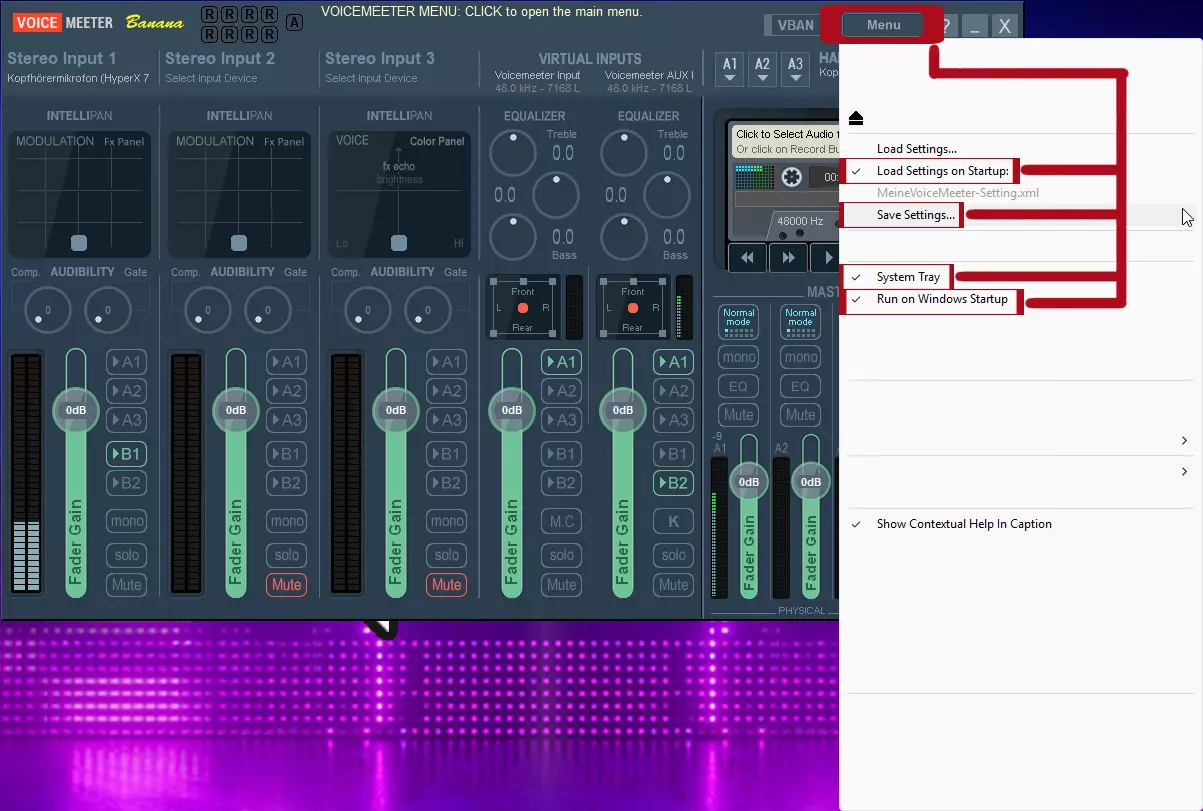Enable mono on Stereo Input 1
This screenshot has height=811, width=1203.
pos(127,521)
